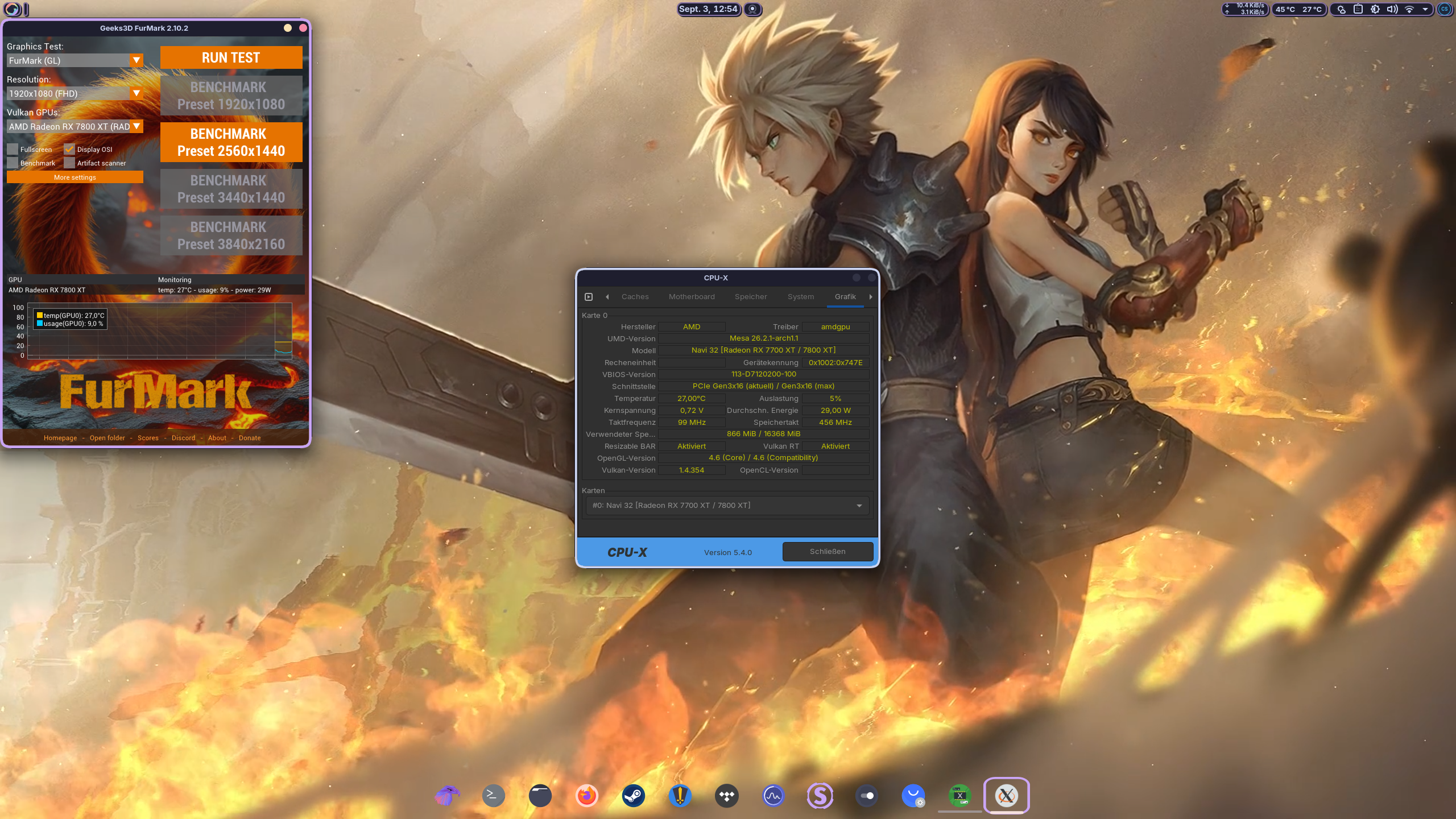Switch to the Caches tab in CPU-X
This screenshot has width=1456, height=819.
(x=635, y=297)
